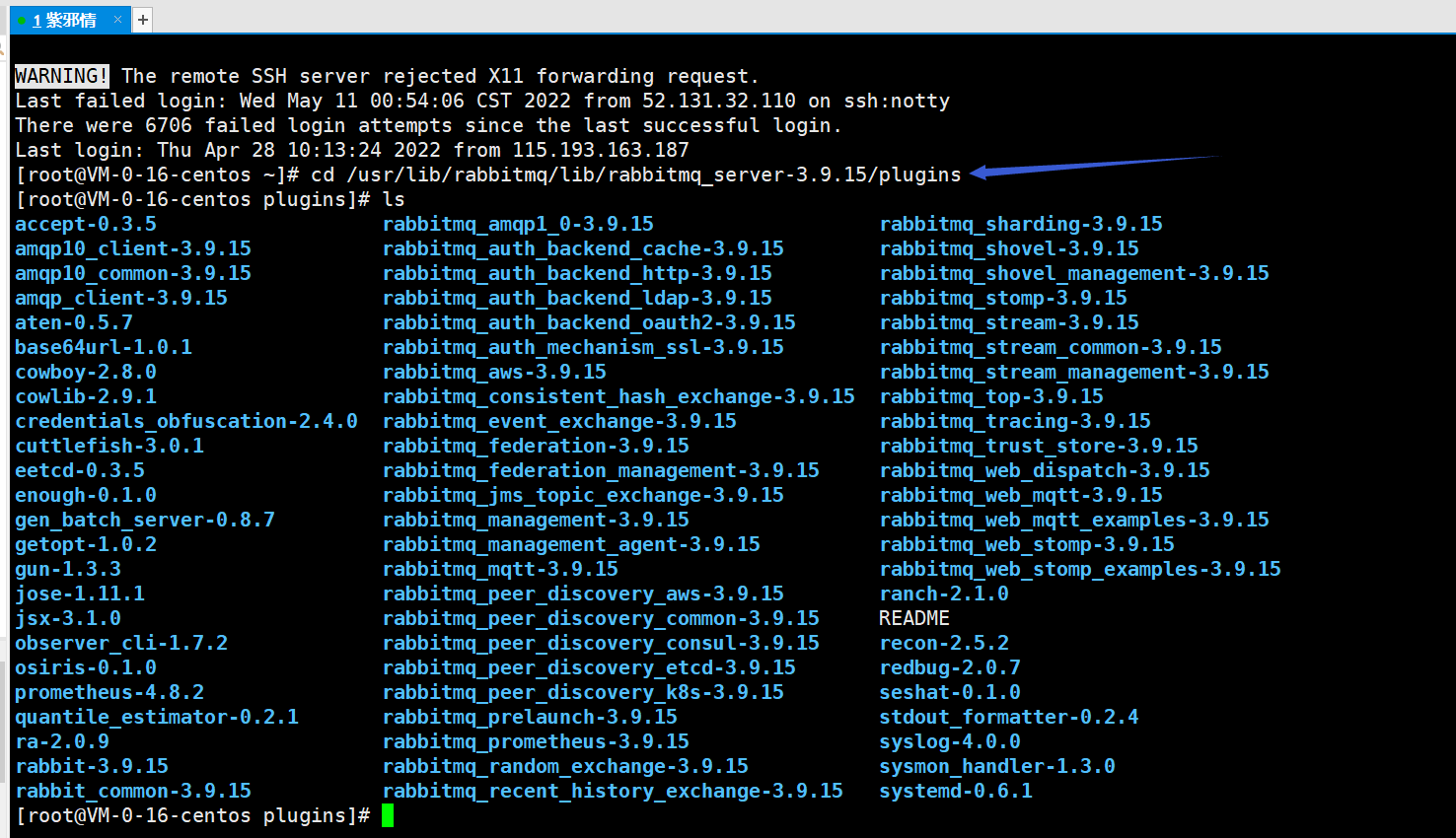This screenshot has width=1456, height=838.
Task: Select rabbitmq_stream_common-3.9.15 entry
Action: (x=1051, y=347)
